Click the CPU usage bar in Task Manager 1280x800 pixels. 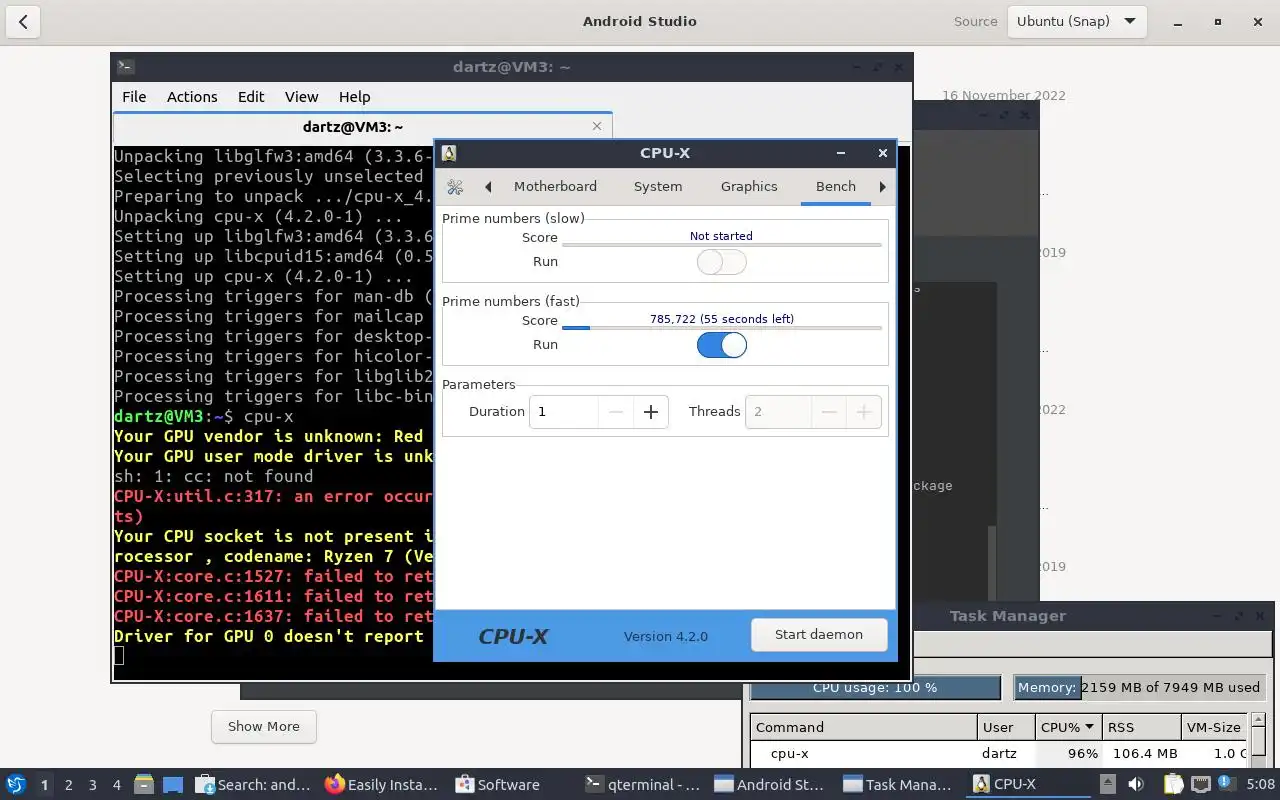pos(875,688)
